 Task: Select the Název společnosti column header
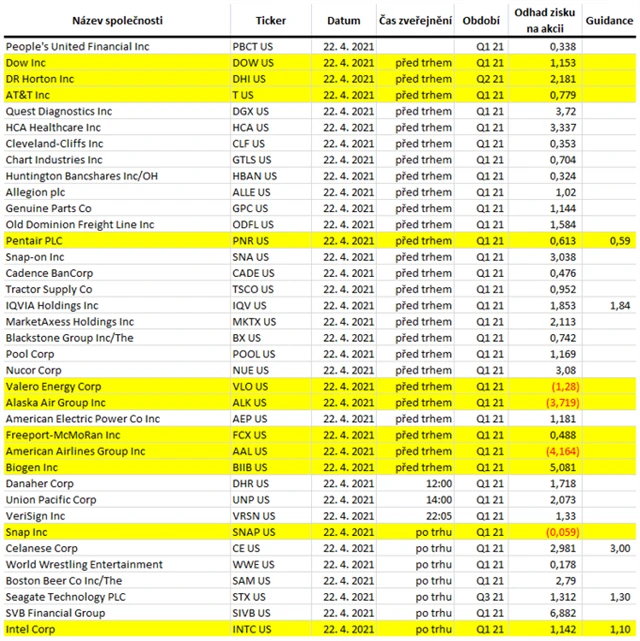click(117, 20)
